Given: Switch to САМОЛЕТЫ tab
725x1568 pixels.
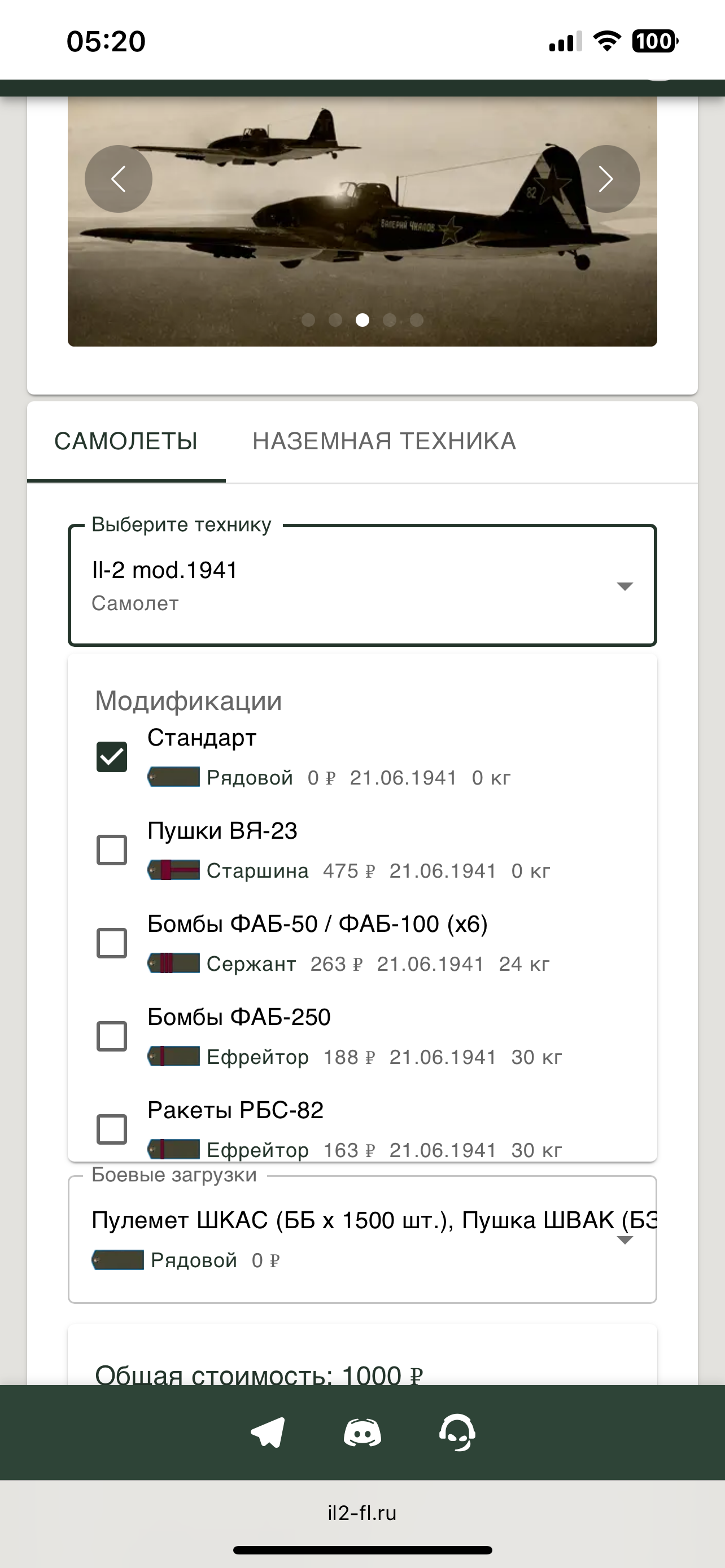Looking at the screenshot, I should coord(126,441).
